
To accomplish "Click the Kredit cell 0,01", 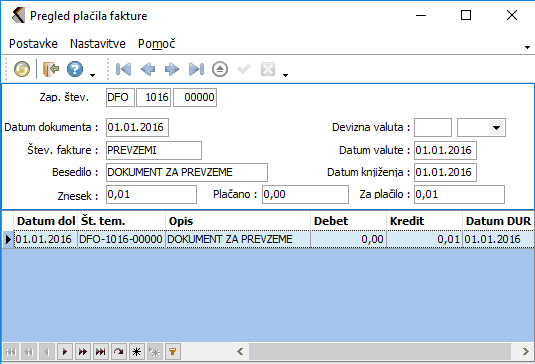I will (x=424, y=239).
